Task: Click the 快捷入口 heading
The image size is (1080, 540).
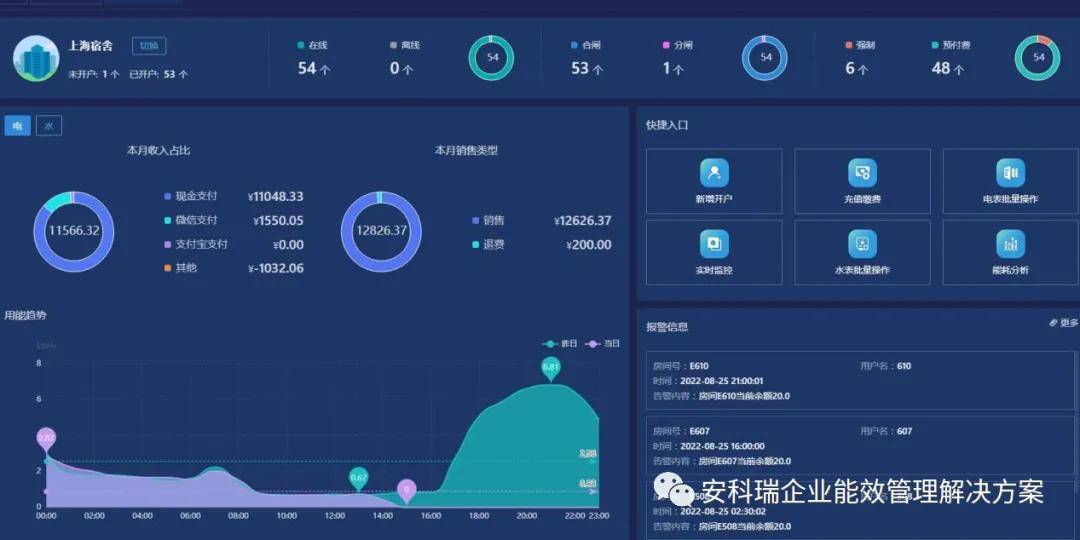Action: pos(667,126)
